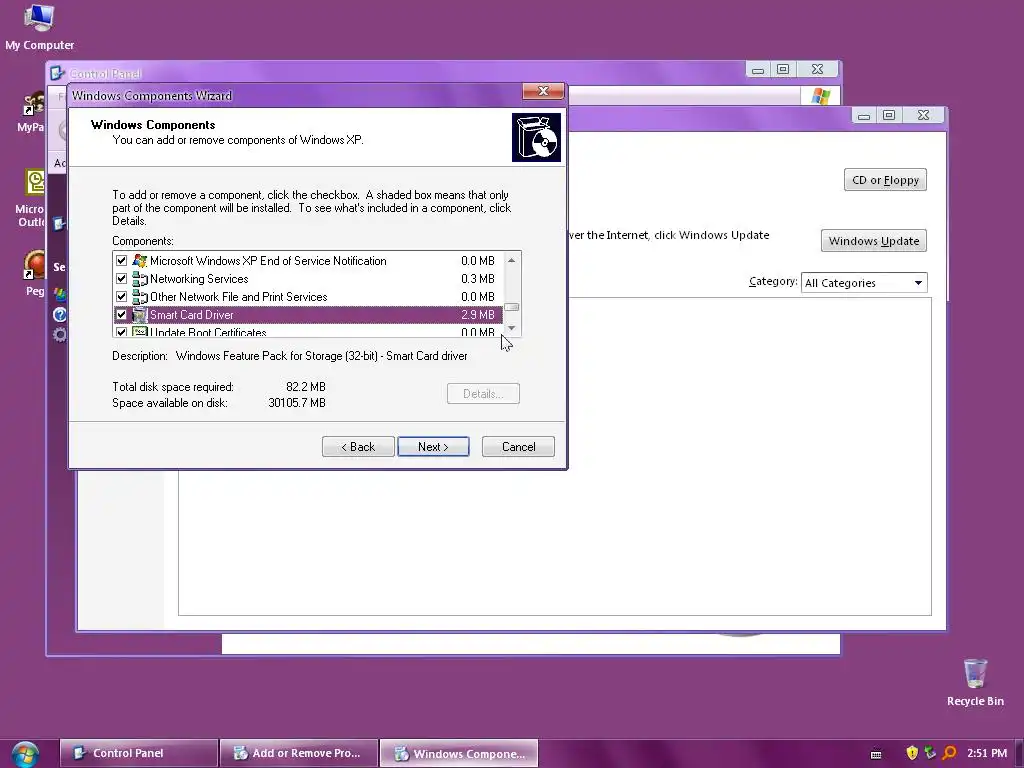1024x768 pixels.
Task: Open the Microsoft Outlook desktop shortcut
Action: pyautogui.click(x=31, y=198)
